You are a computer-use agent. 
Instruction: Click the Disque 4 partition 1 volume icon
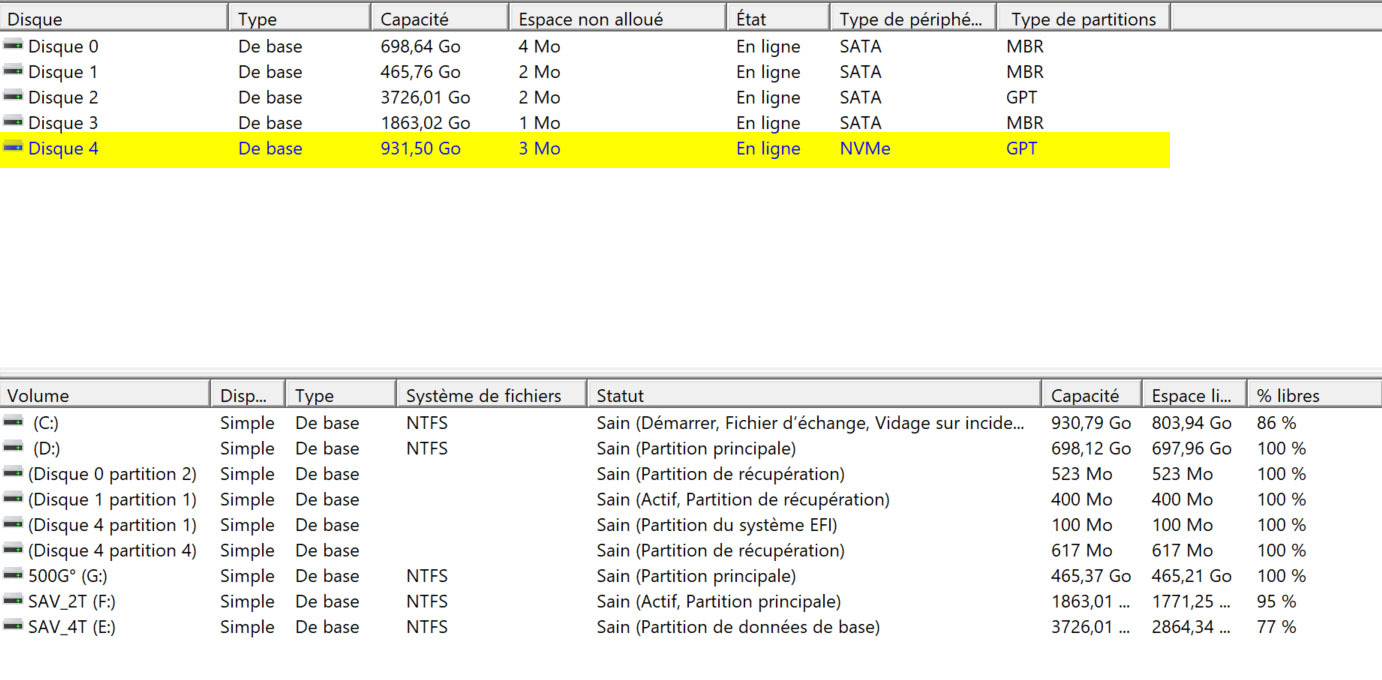coord(13,525)
